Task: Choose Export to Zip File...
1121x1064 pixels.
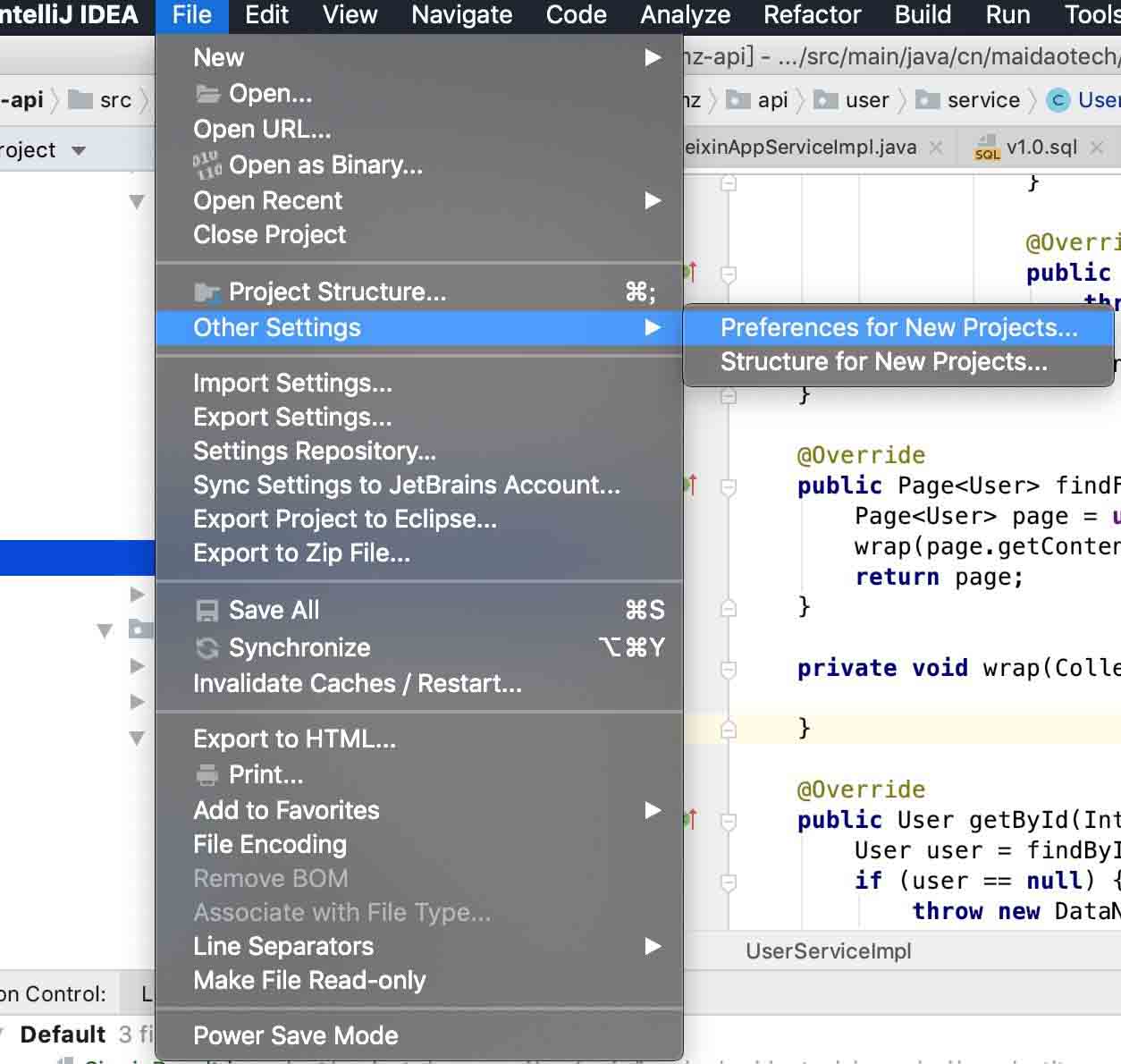Action: [419, 553]
